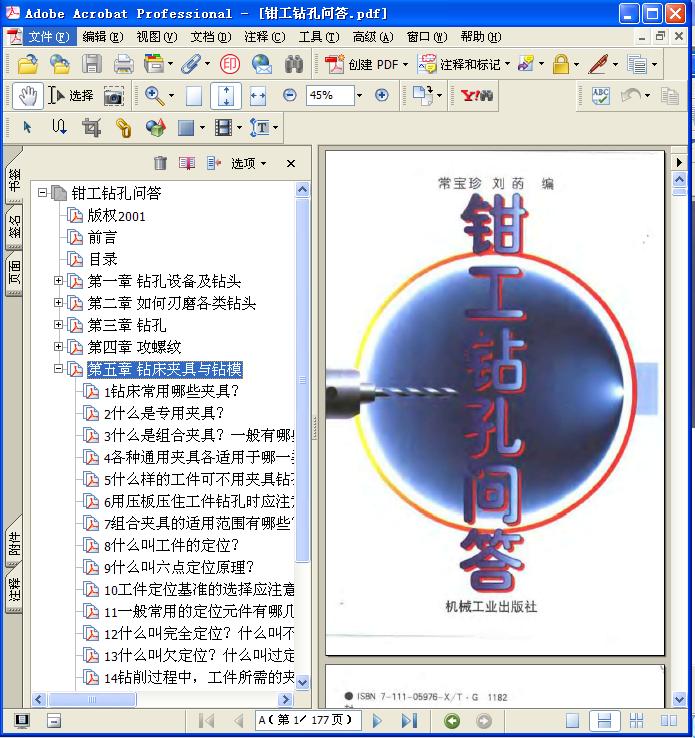This screenshot has width=695, height=738.
Task: Expand 第一章 钻孔设备及钻头 bookmark
Action: (x=58, y=281)
